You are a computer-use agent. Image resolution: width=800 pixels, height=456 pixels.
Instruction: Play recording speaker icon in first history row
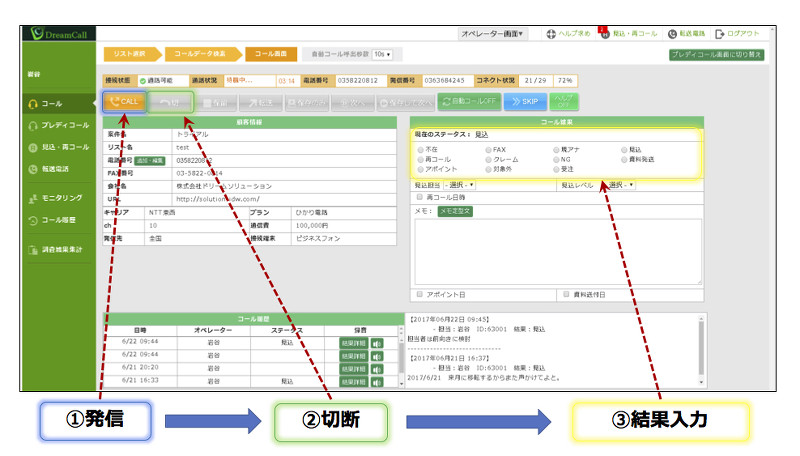[378, 342]
